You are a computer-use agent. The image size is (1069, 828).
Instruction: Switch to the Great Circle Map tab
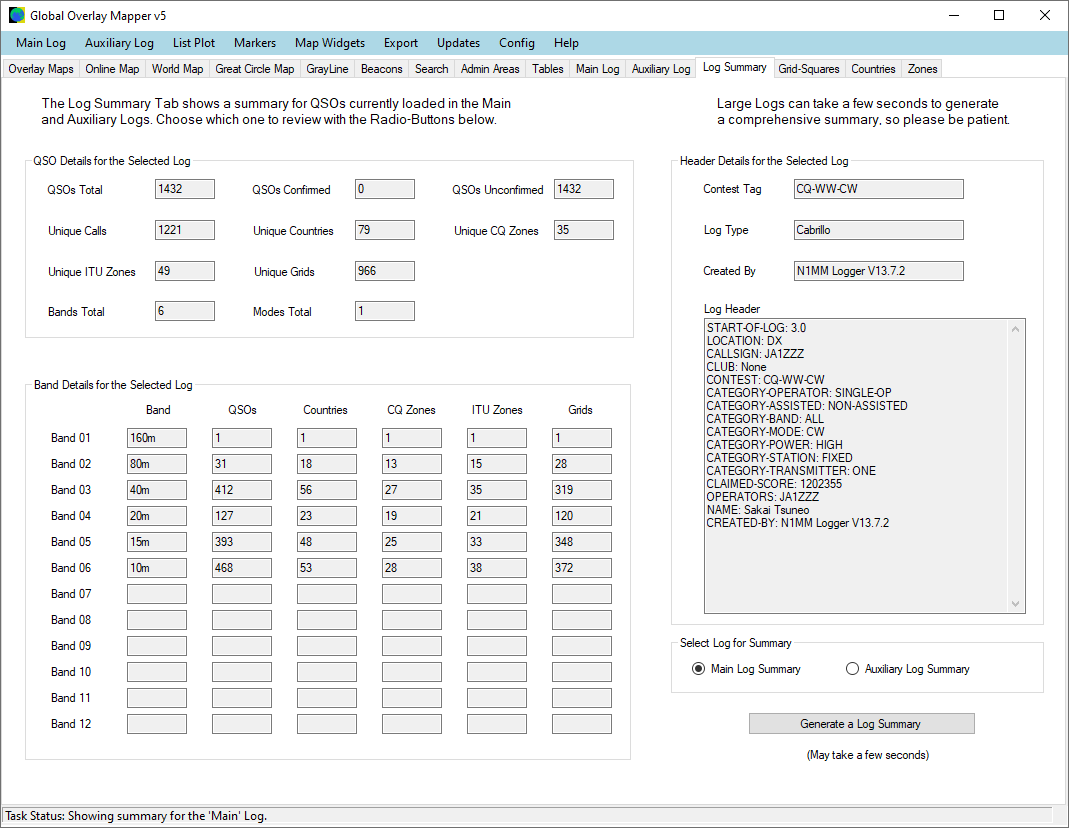255,69
